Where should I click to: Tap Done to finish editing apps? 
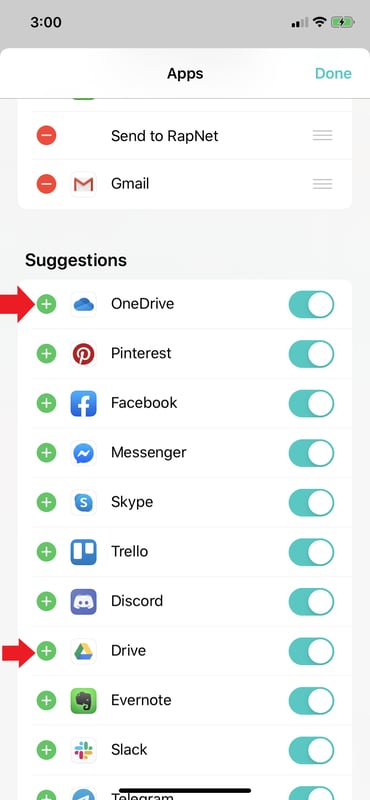coord(333,73)
